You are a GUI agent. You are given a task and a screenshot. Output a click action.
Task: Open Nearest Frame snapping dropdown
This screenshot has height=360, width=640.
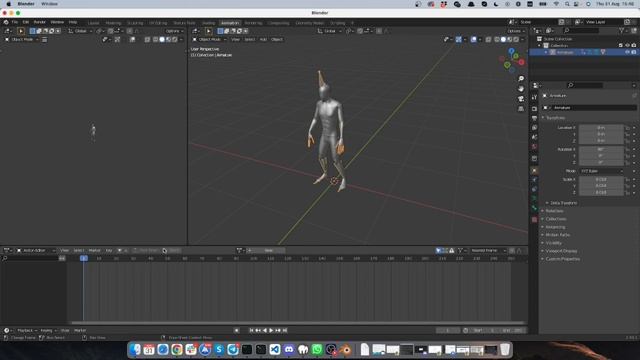pos(489,251)
